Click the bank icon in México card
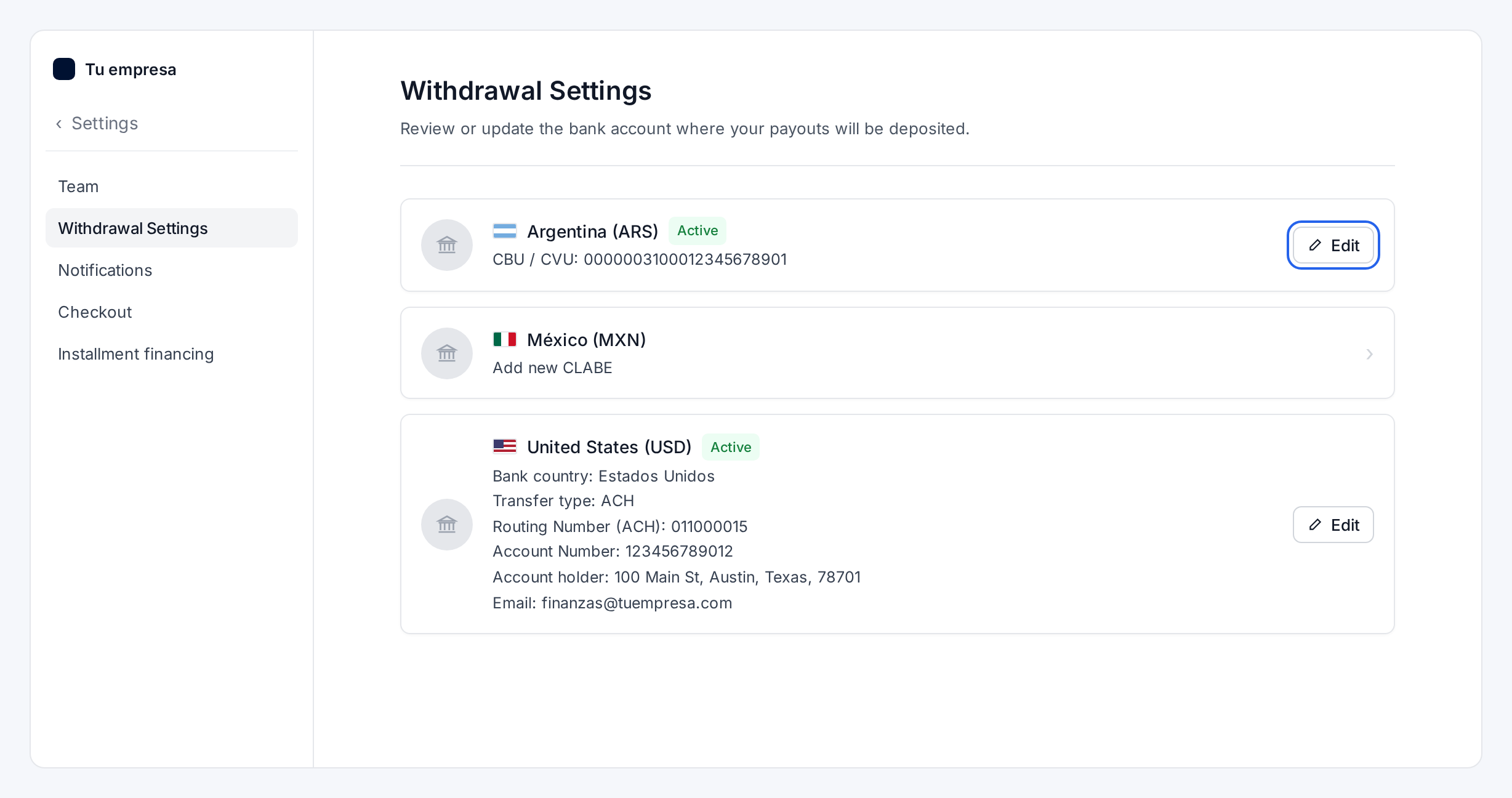 click(x=447, y=353)
